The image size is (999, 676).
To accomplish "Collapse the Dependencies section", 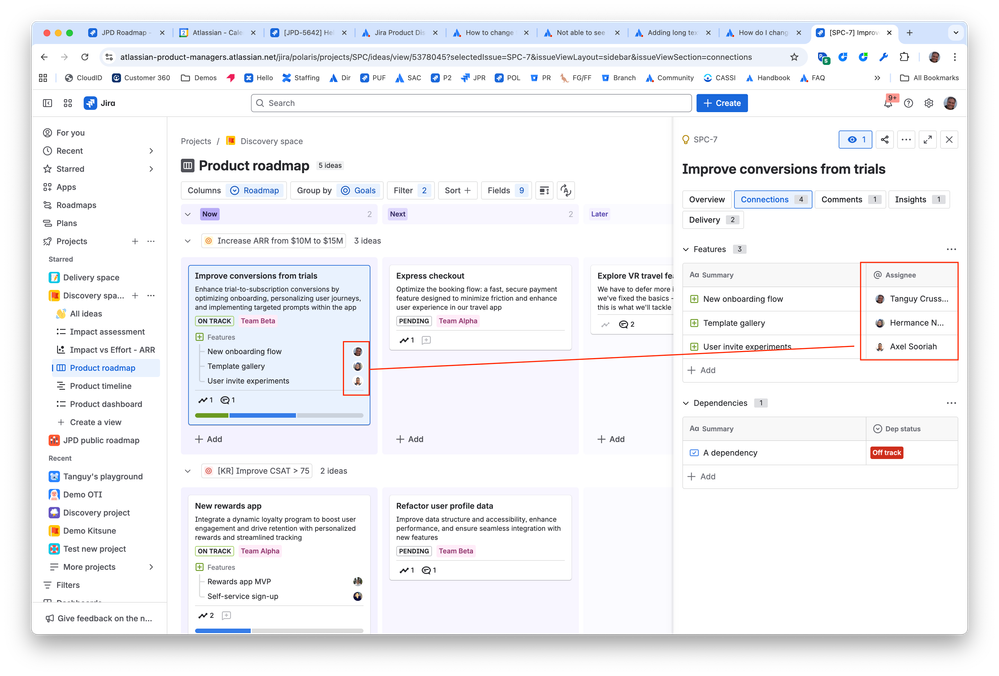I will tap(686, 403).
